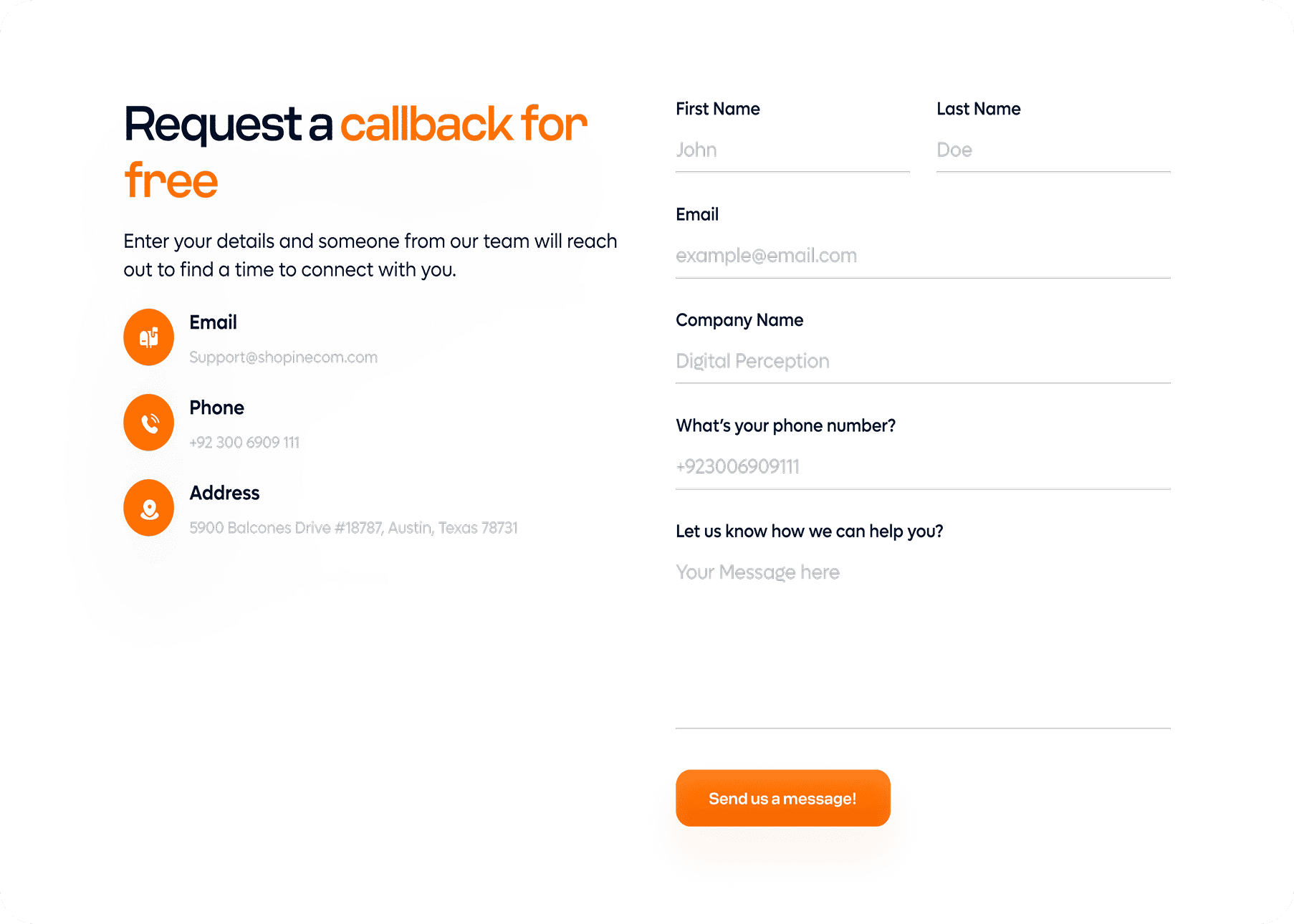Select the Company Name text field
Image resolution: width=1294 pixels, height=924 pixels.
tap(923, 361)
